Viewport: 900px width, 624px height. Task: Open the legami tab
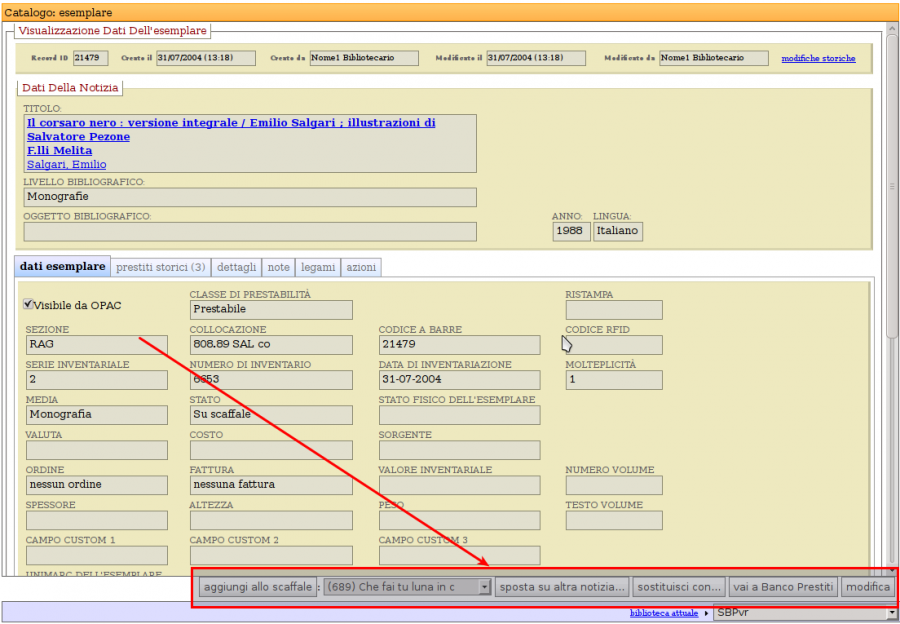pos(318,267)
